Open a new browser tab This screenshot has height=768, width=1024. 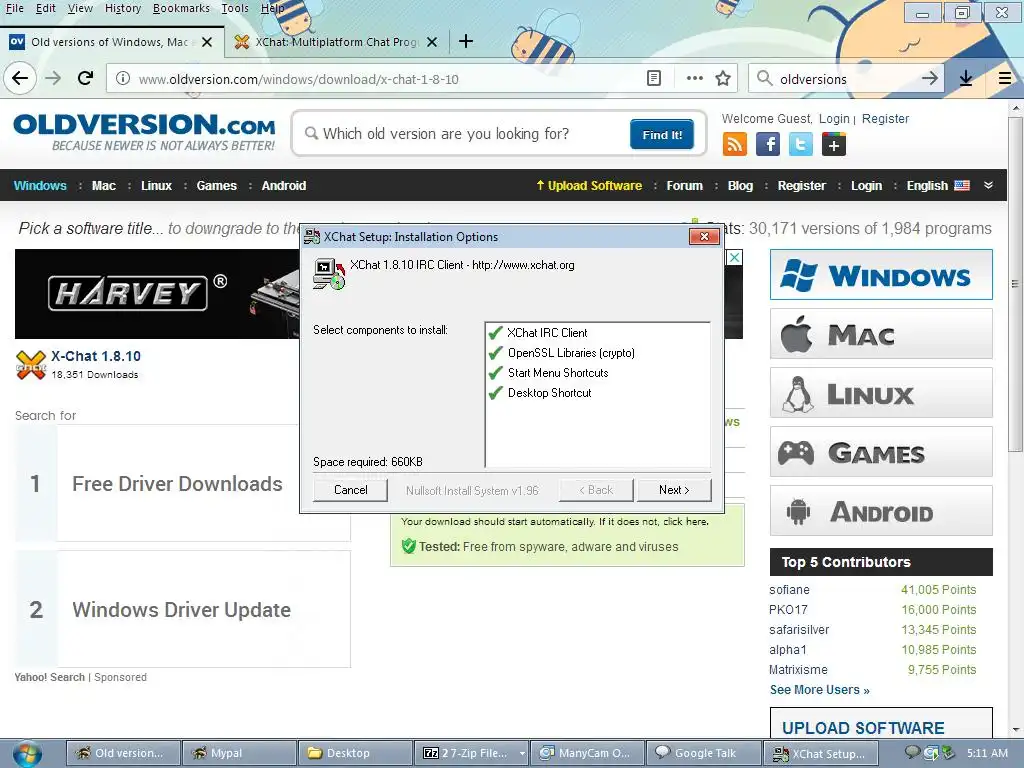coord(466,41)
